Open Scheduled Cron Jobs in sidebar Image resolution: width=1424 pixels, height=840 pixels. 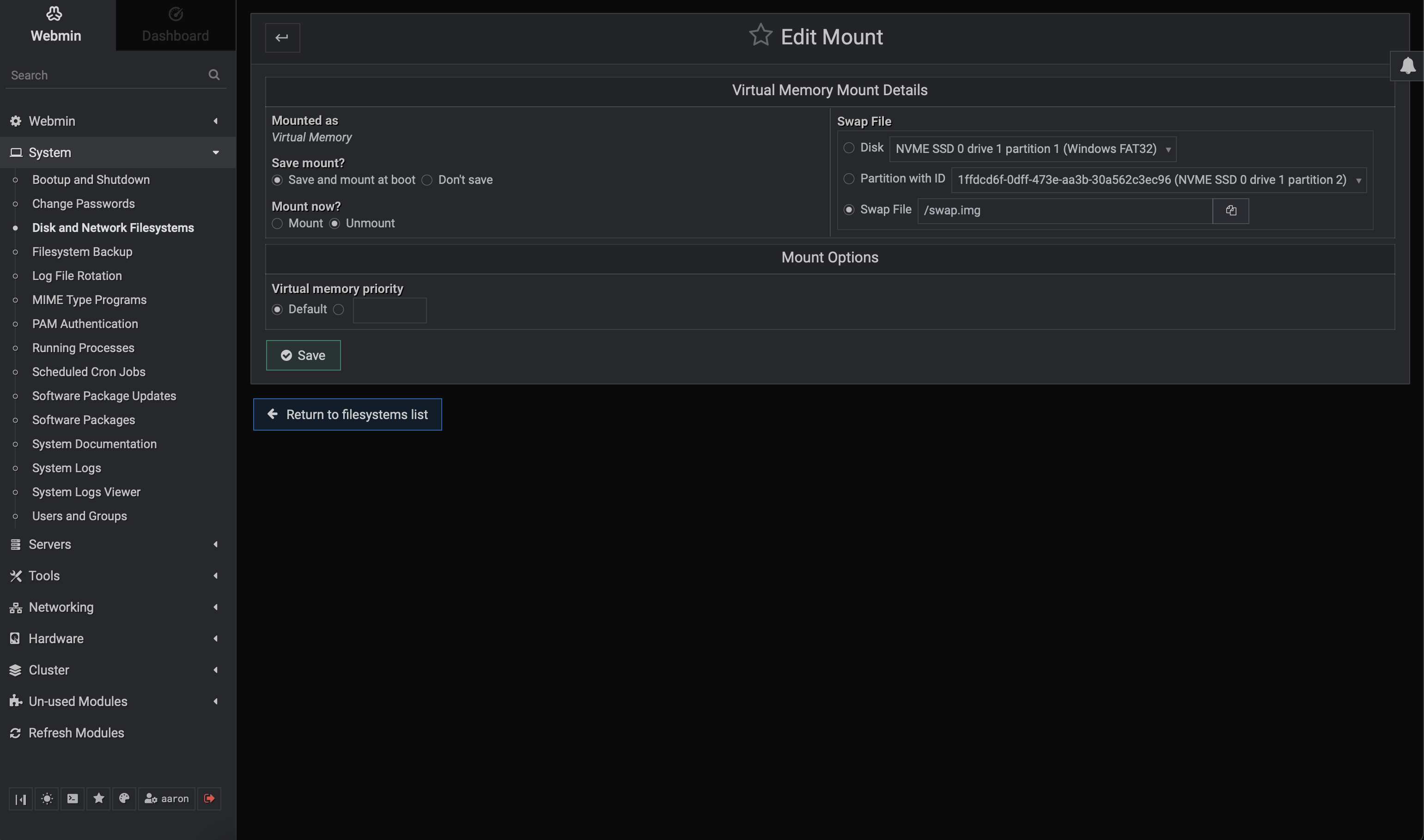89,372
